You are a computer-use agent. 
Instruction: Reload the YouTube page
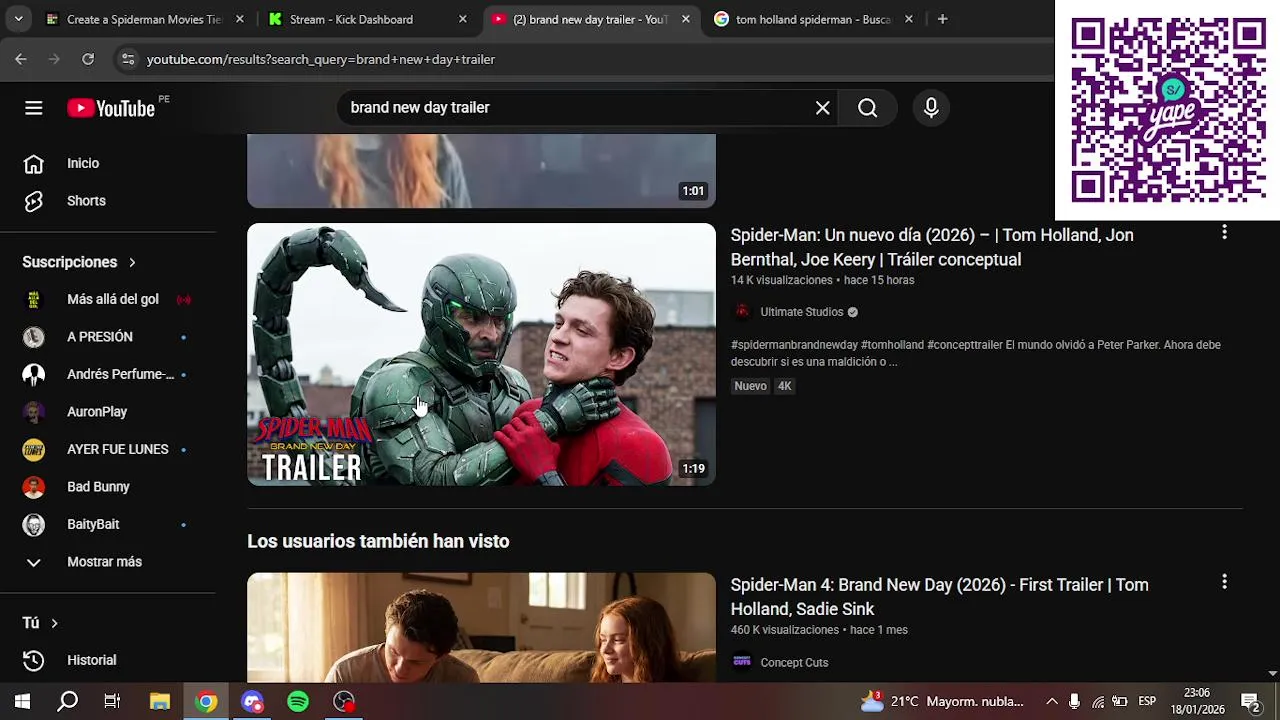point(88,59)
